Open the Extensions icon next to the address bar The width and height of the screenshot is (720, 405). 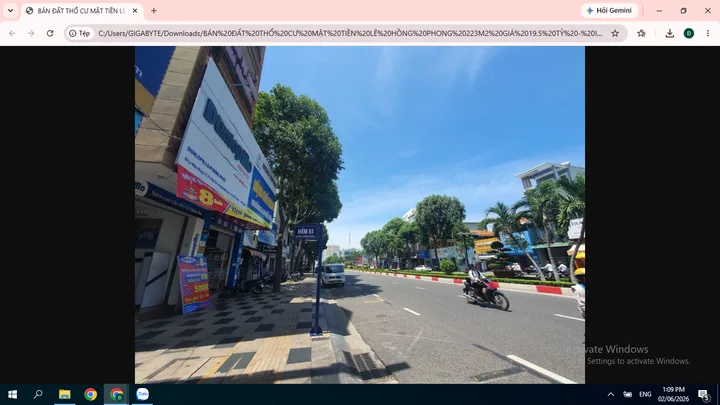(x=641, y=33)
